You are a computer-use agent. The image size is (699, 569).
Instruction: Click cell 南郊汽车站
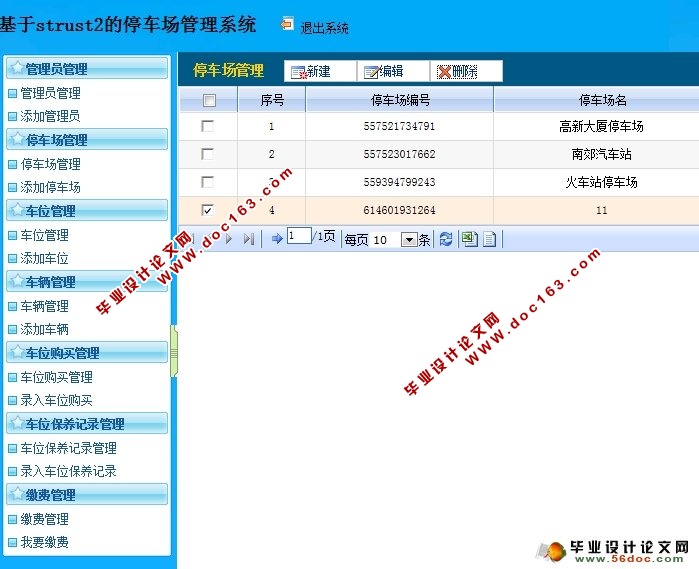(x=601, y=154)
